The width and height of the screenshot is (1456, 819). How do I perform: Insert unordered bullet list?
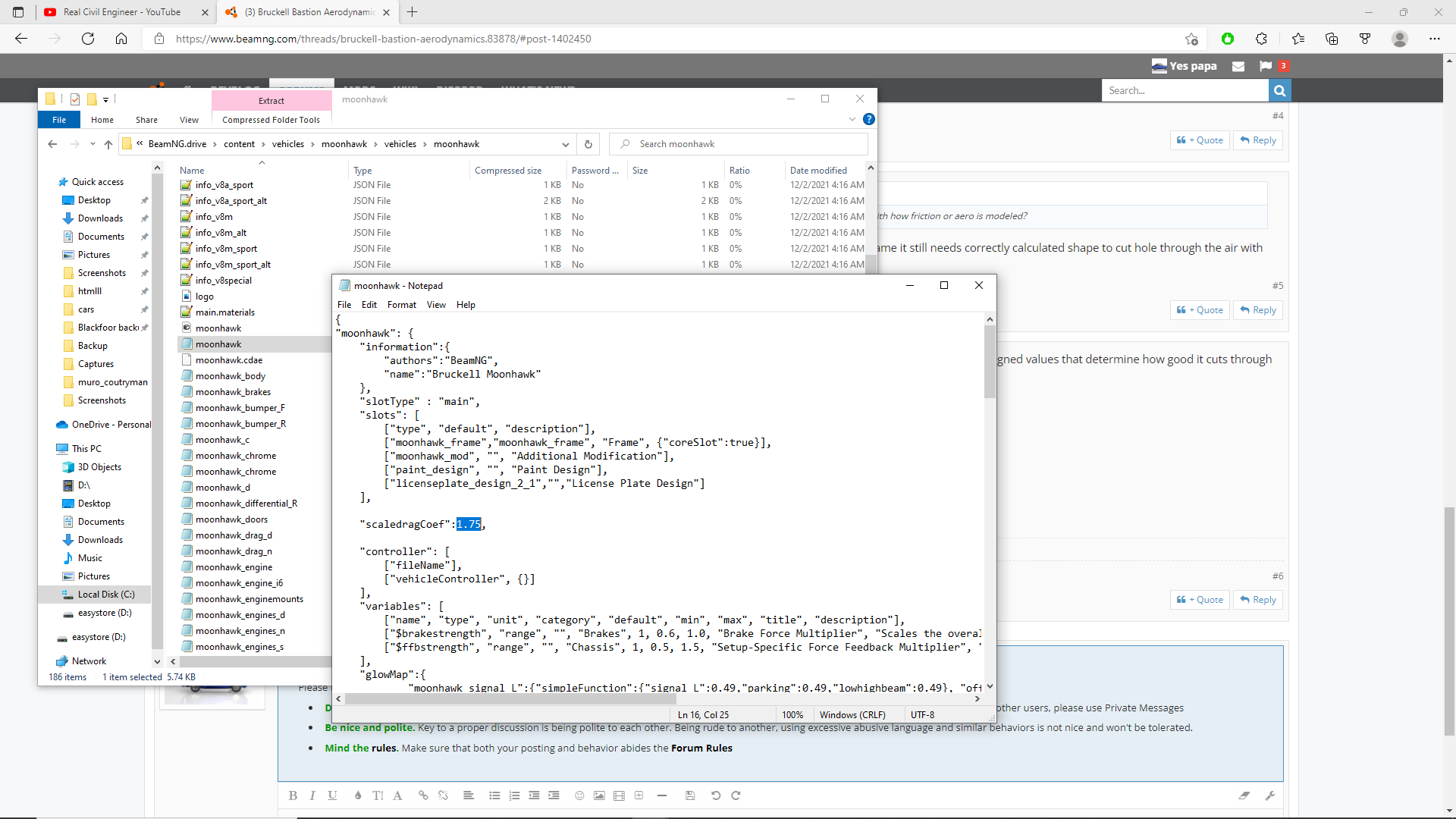point(494,795)
